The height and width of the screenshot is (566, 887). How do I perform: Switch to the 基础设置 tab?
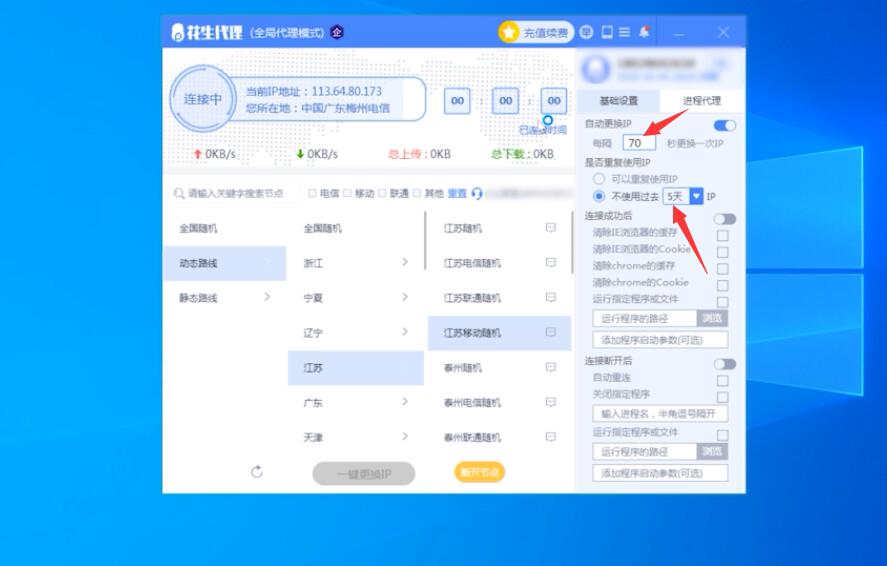pos(618,101)
